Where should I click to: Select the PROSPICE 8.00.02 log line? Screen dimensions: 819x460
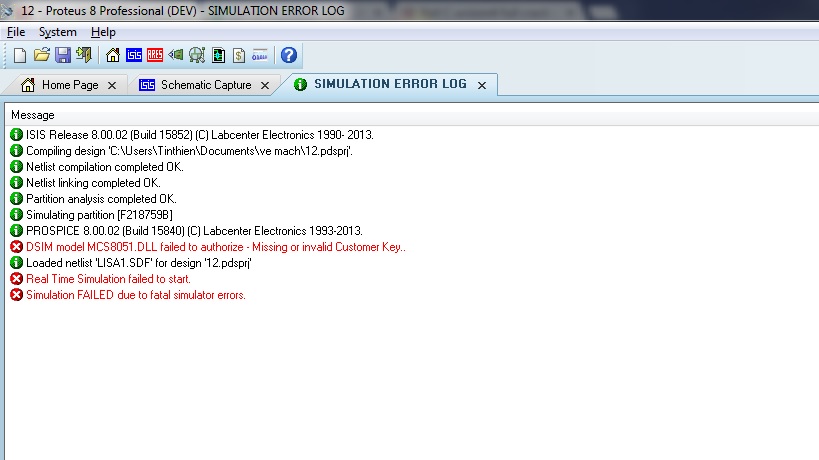point(194,231)
